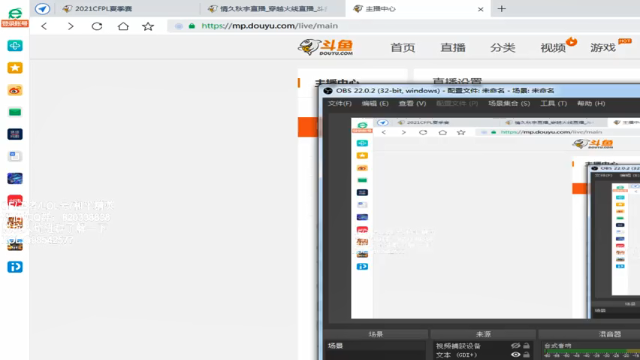The width and height of the screenshot is (640, 360).
Task: Open the Weibo eye-logo sidebar icon
Action: click(x=15, y=90)
